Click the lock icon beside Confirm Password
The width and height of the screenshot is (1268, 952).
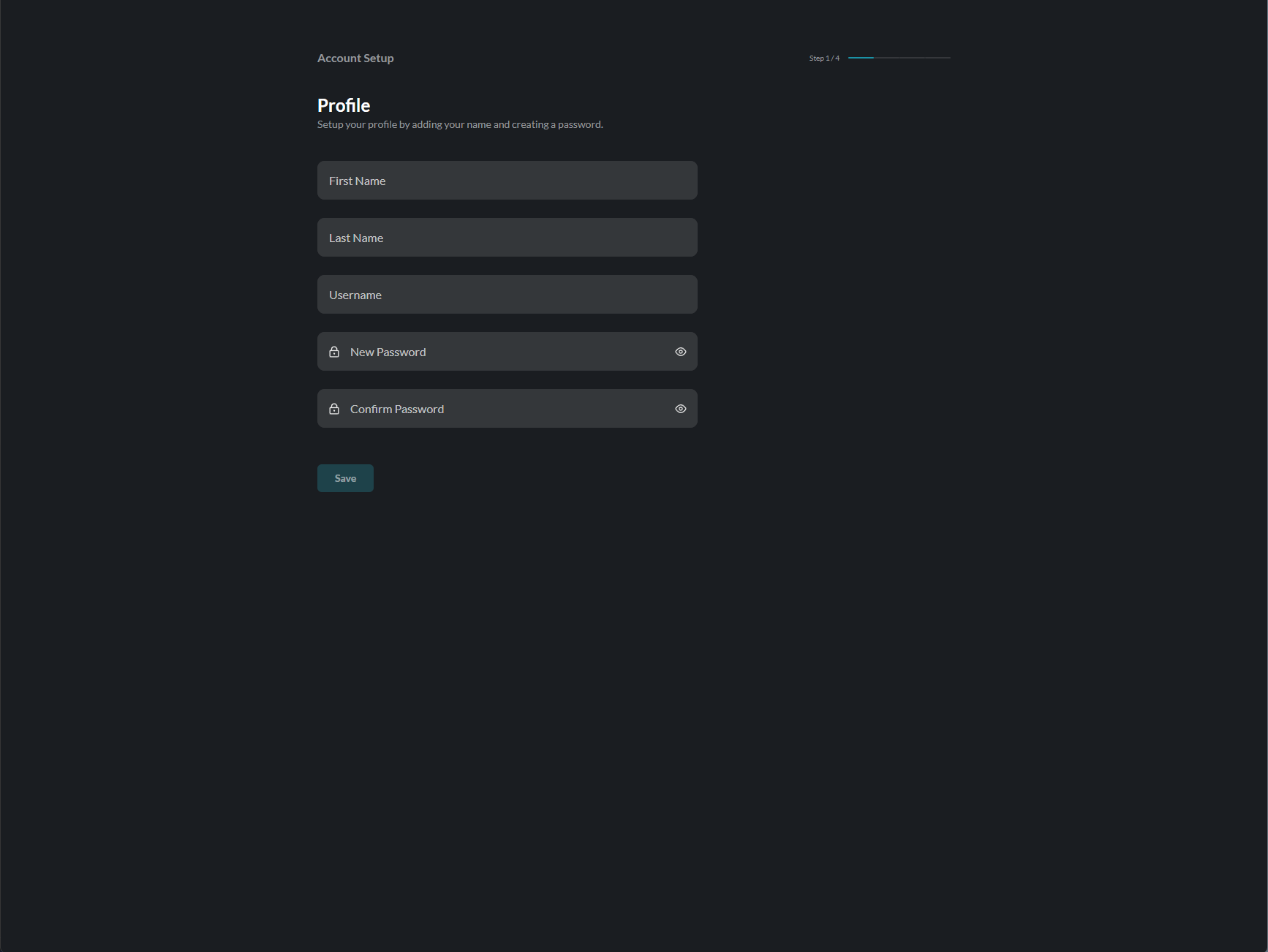point(334,408)
